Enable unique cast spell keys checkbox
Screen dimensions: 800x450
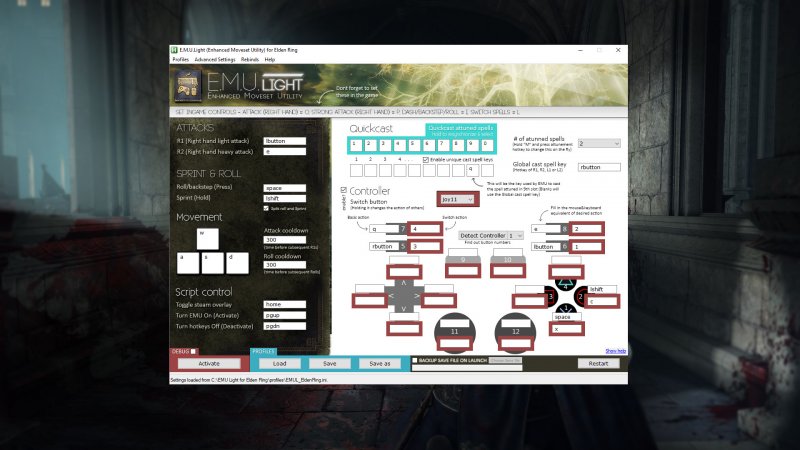425,159
